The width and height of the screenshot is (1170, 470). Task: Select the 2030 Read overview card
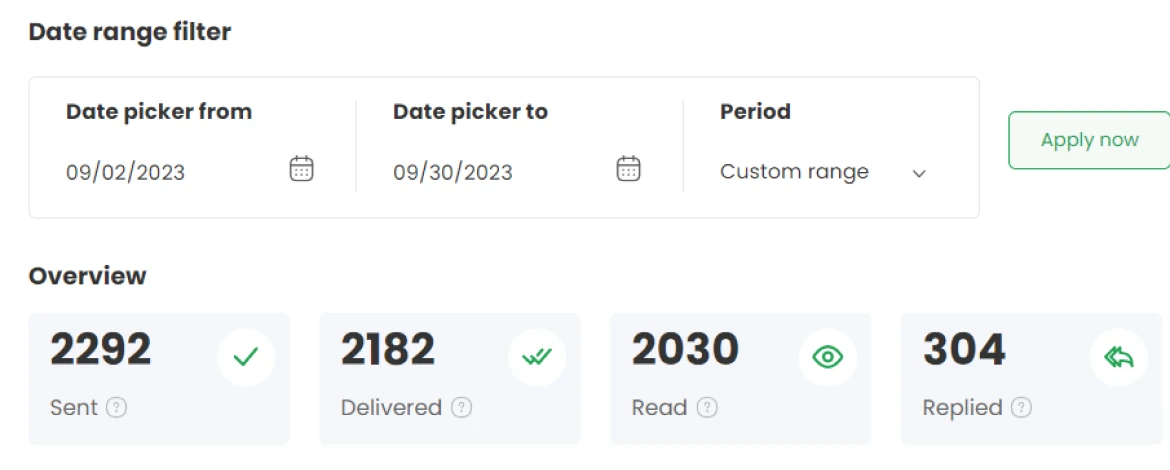pyautogui.click(x=741, y=378)
